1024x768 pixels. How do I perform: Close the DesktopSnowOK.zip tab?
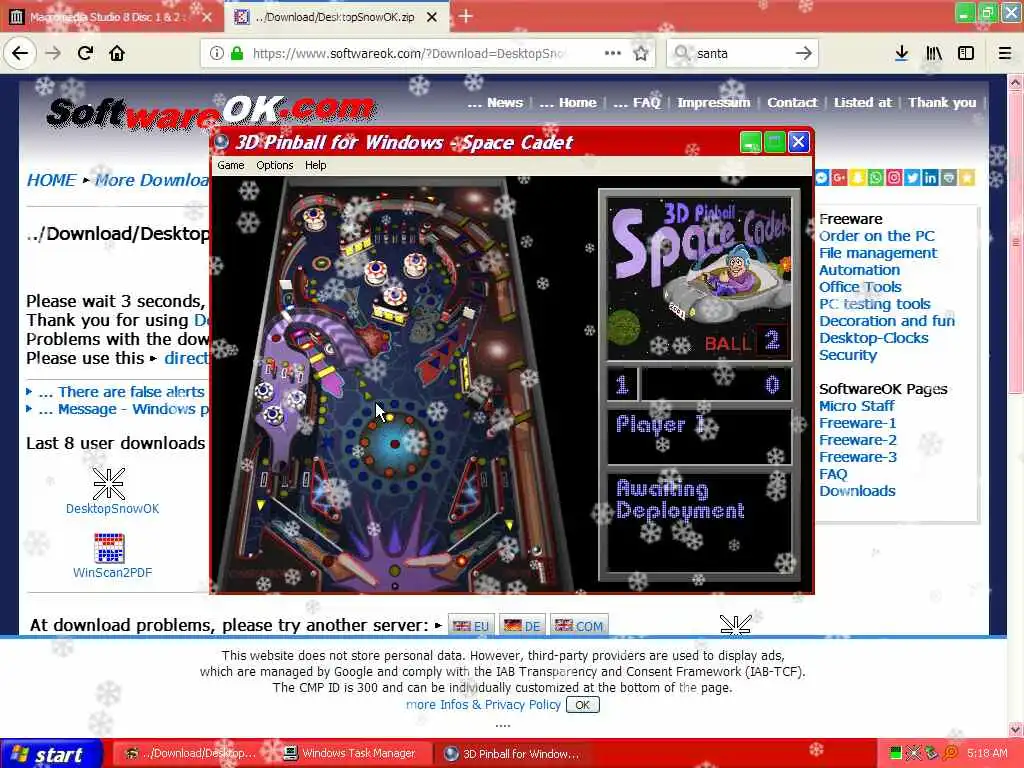point(432,17)
